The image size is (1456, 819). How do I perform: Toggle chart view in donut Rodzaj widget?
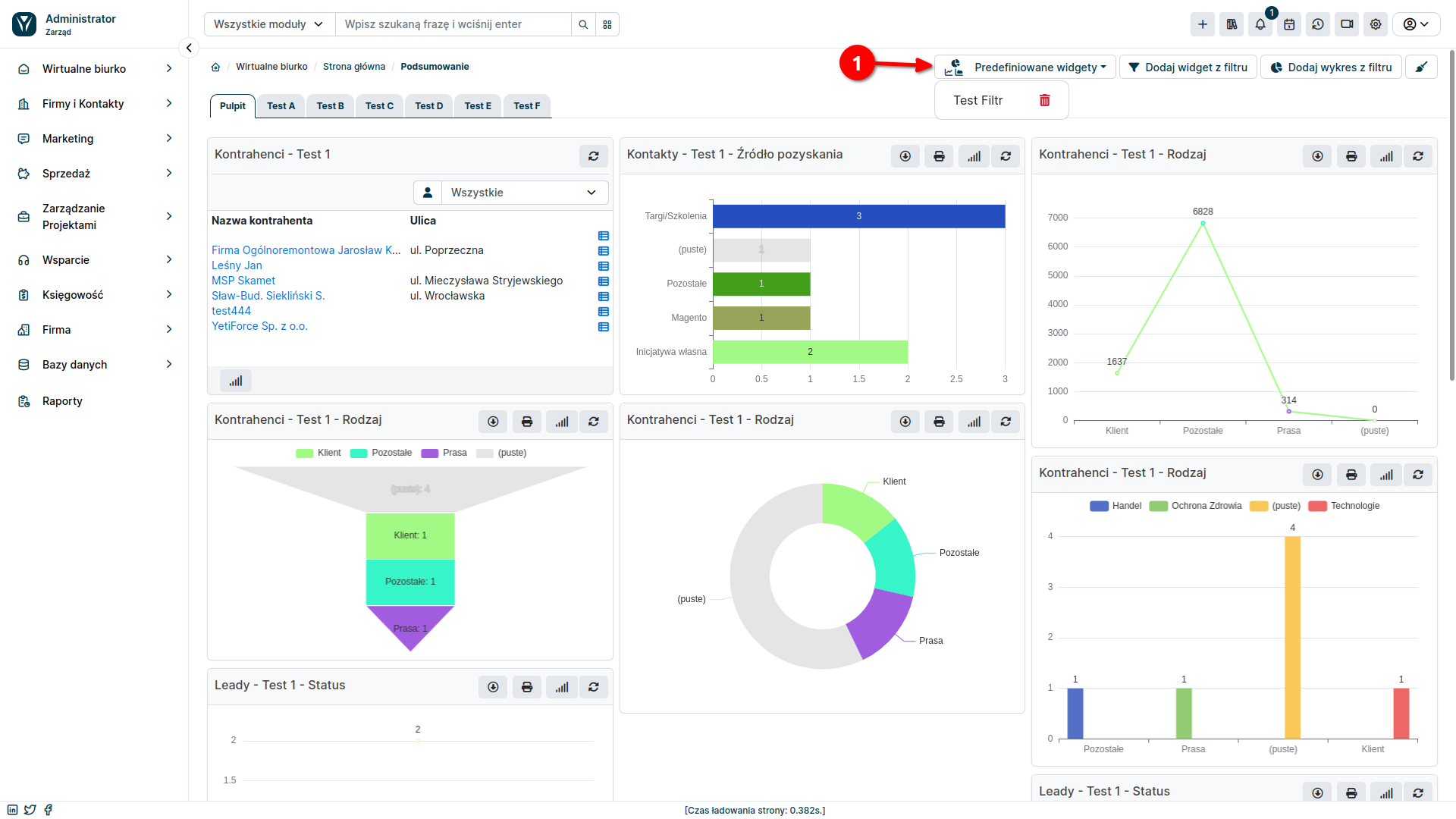point(974,422)
